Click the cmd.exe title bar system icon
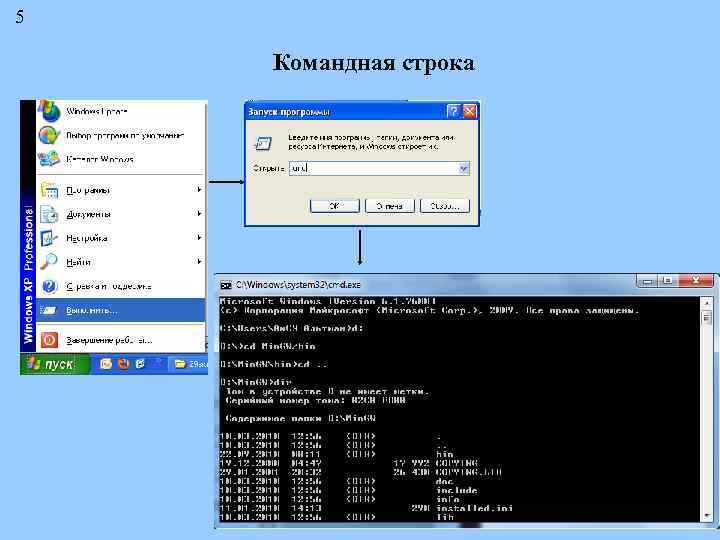This screenshot has width=720, height=540. click(x=225, y=285)
